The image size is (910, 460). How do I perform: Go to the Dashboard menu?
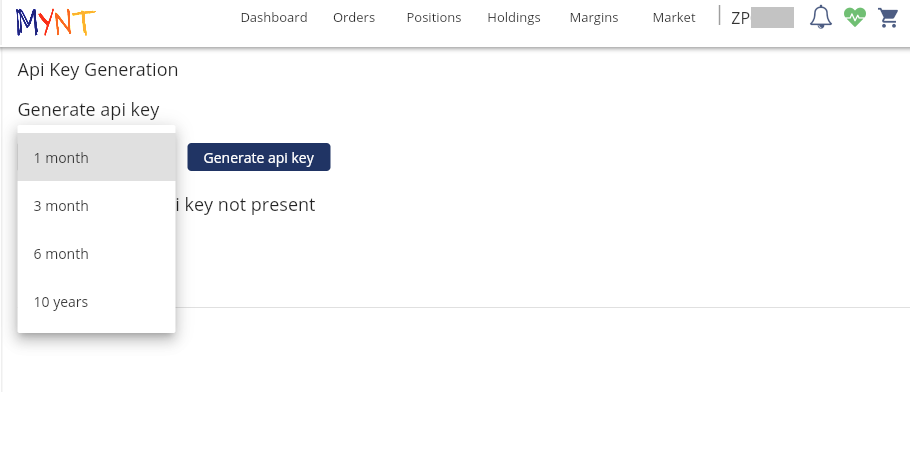point(274,17)
